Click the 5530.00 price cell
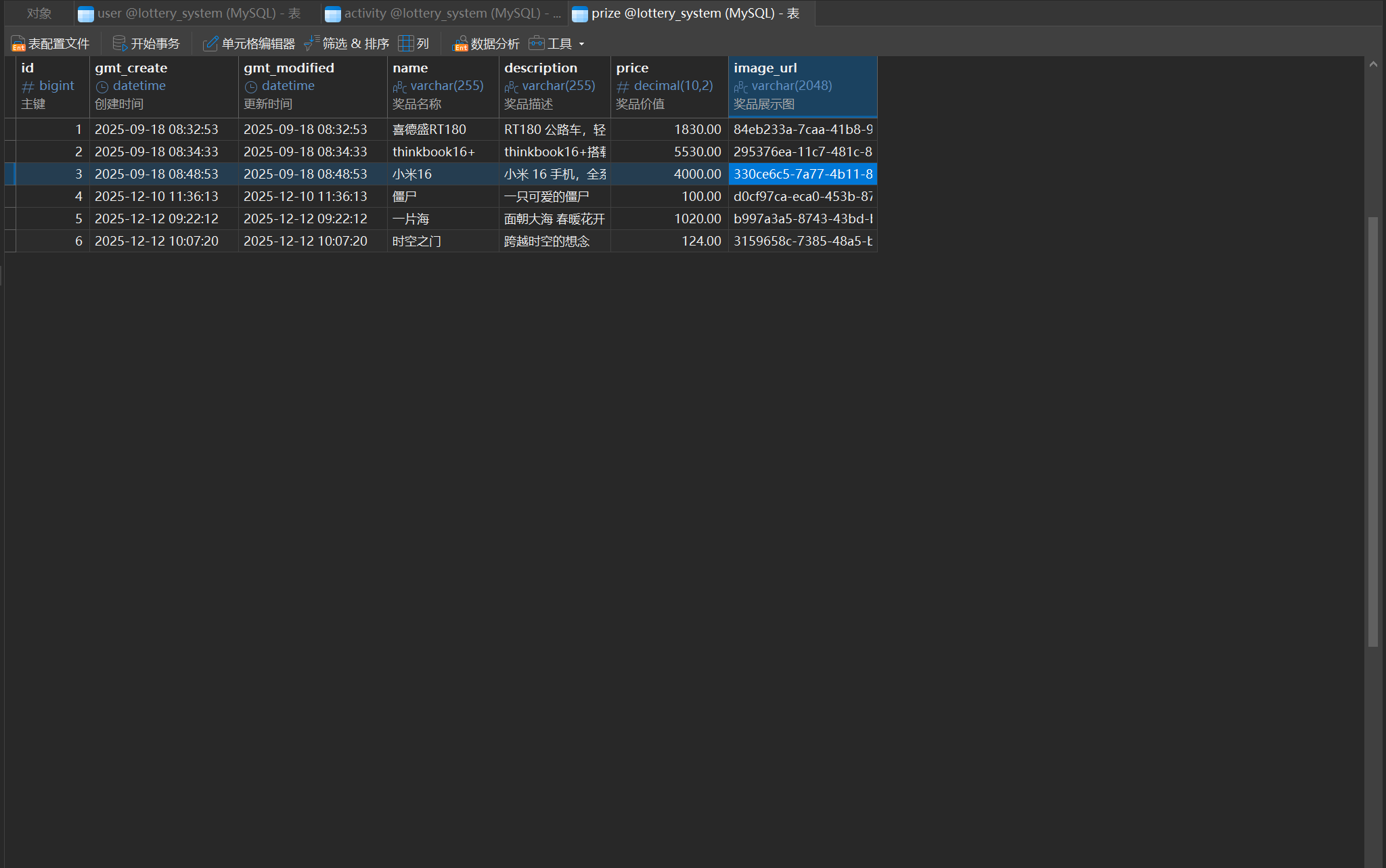This screenshot has height=868, width=1386. (x=669, y=152)
